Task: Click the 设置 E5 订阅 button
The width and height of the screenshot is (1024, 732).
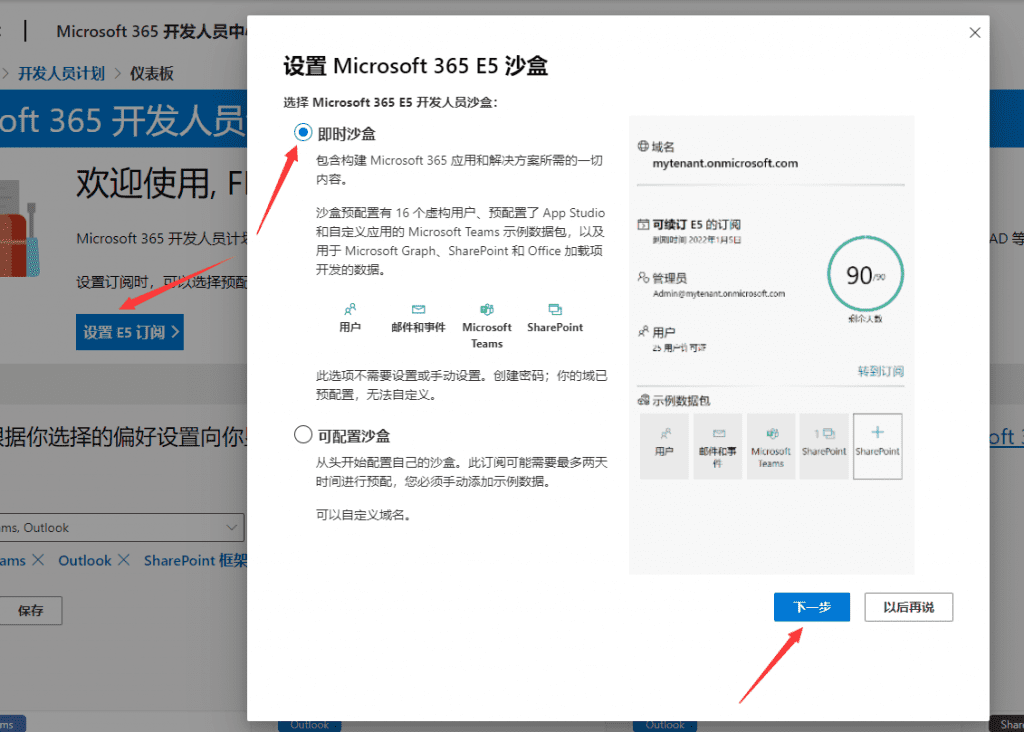Action: coord(130,332)
